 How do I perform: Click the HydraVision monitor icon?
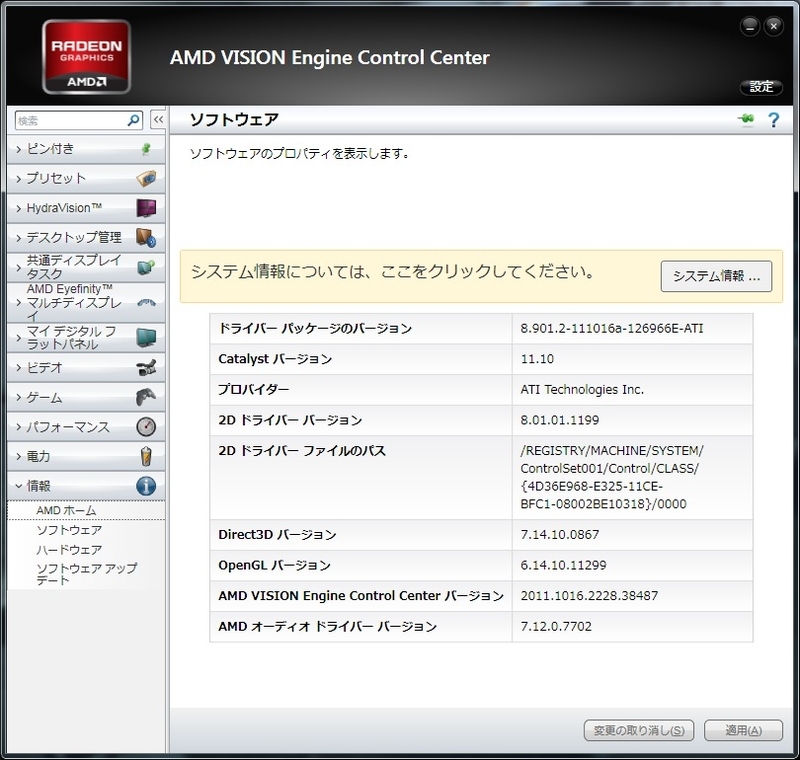146,208
